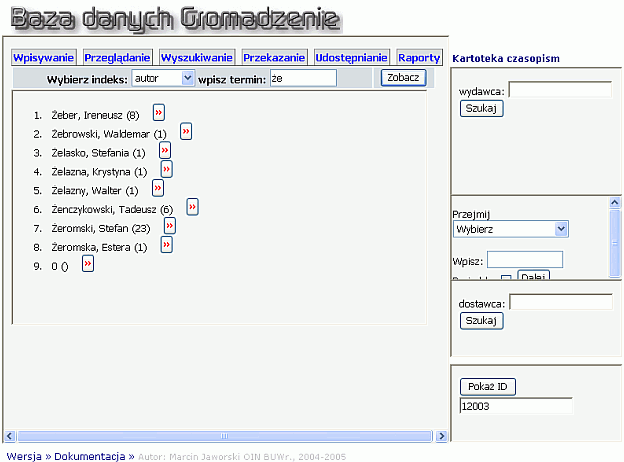The height and width of the screenshot is (462, 624).
Task: Click the Baza danych Gromadzenie title
Action: point(175,19)
